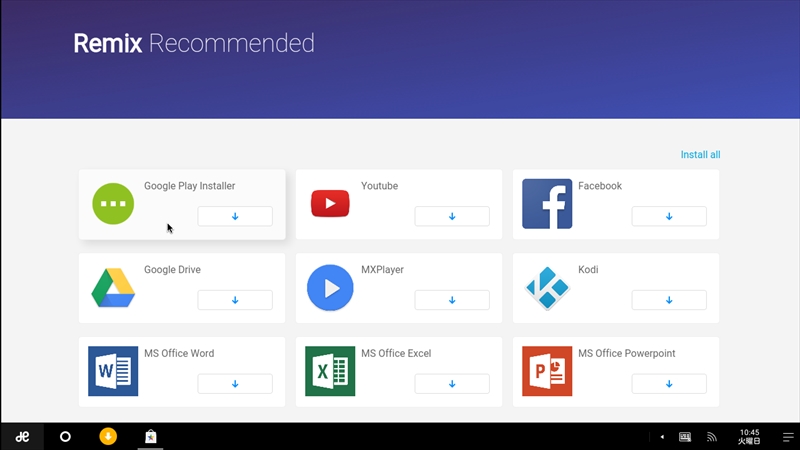Click the Google Drive label text
This screenshot has width=800, height=450.
172,270
